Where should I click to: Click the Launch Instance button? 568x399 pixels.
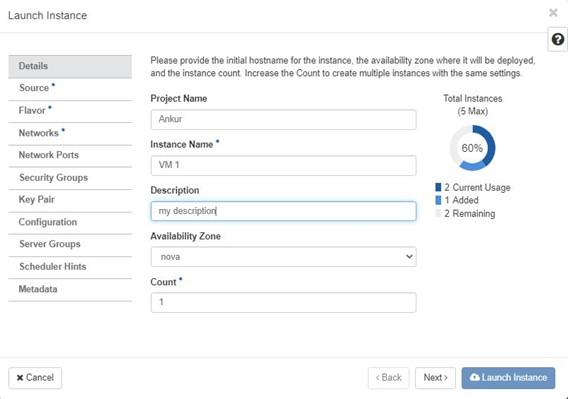pyautogui.click(x=508, y=378)
